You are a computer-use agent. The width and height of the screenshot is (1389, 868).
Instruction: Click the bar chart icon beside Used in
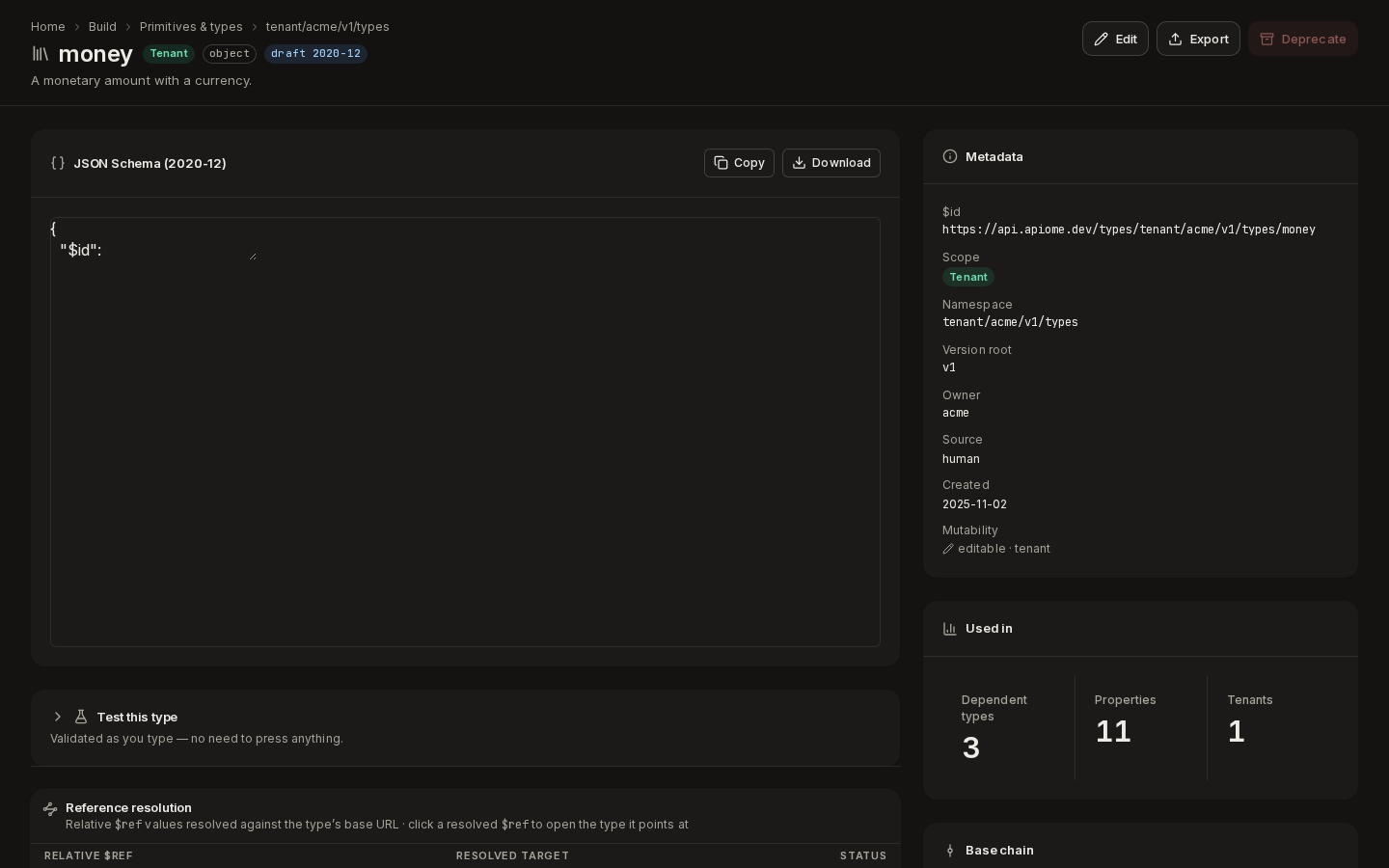point(950,629)
